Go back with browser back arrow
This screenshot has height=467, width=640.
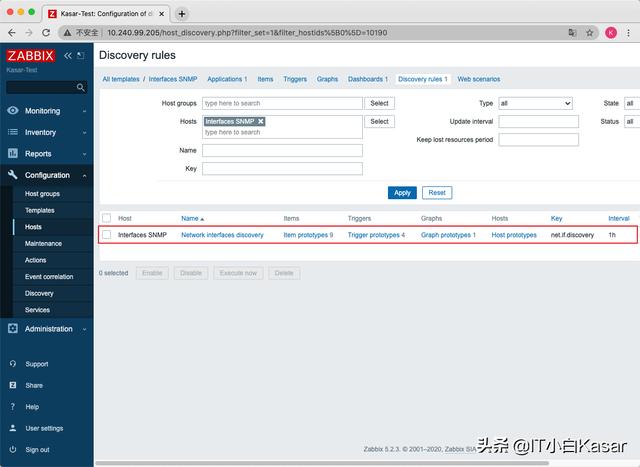[x=11, y=33]
